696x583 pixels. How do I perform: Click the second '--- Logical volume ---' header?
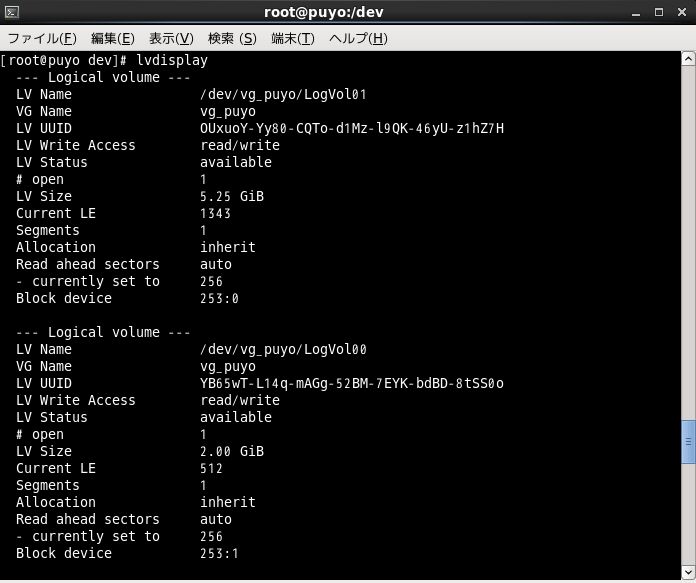[x=103, y=333]
